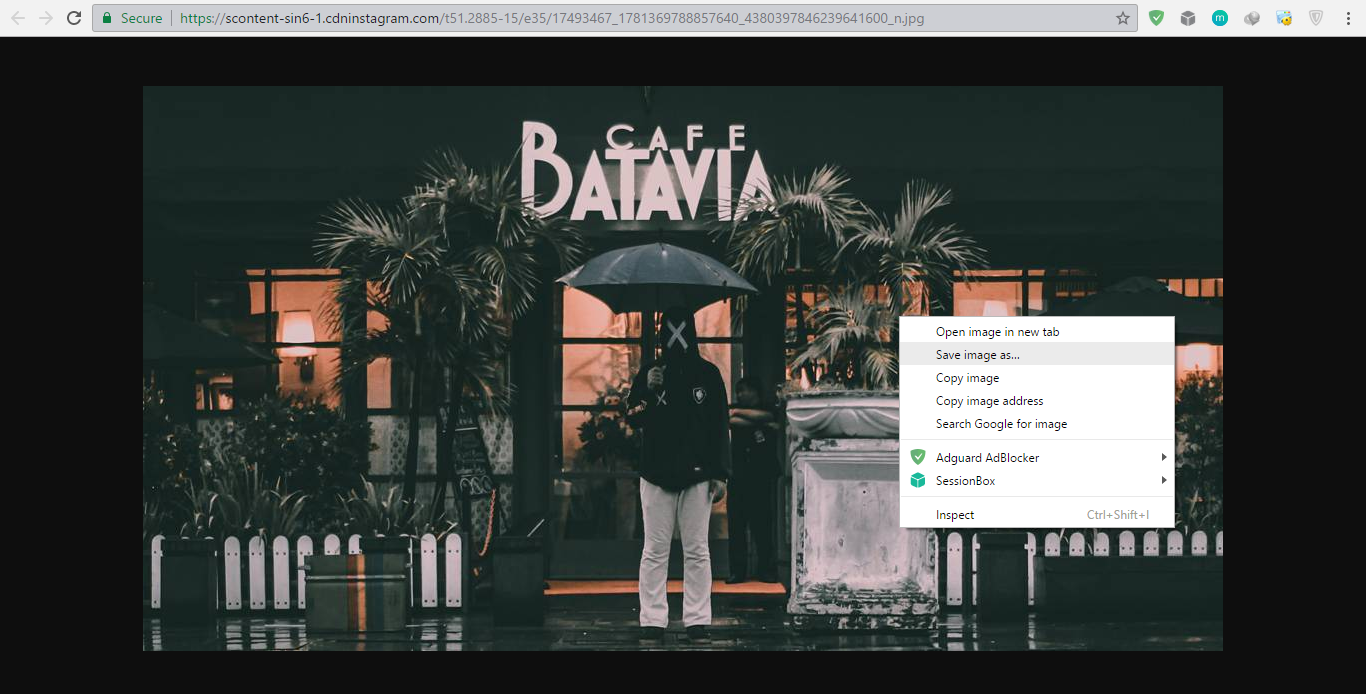Expand the SessionBox submenu arrow
This screenshot has width=1366, height=694.
pyautogui.click(x=1163, y=480)
